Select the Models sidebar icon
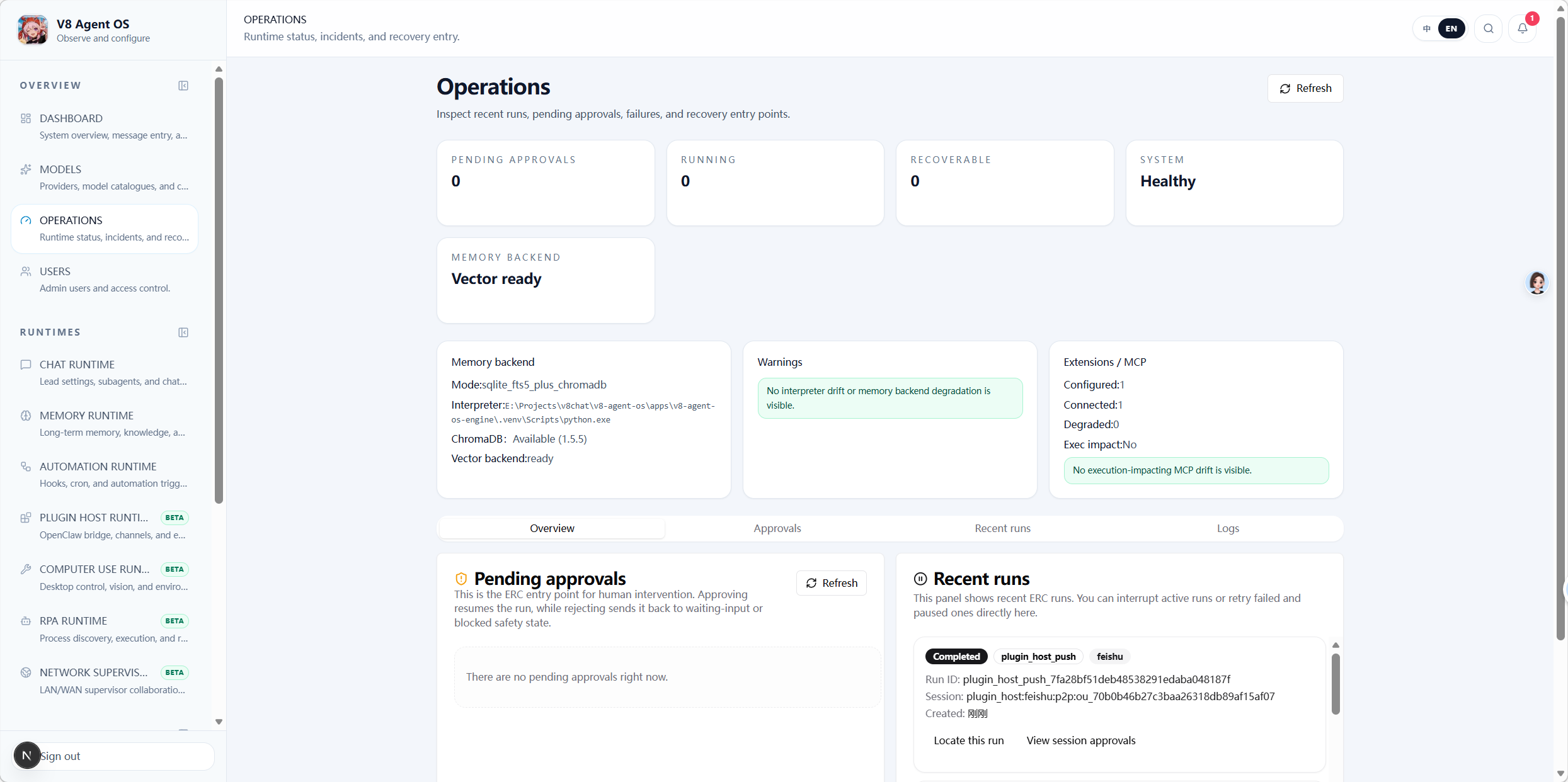The height and width of the screenshot is (782, 1568). pos(26,169)
